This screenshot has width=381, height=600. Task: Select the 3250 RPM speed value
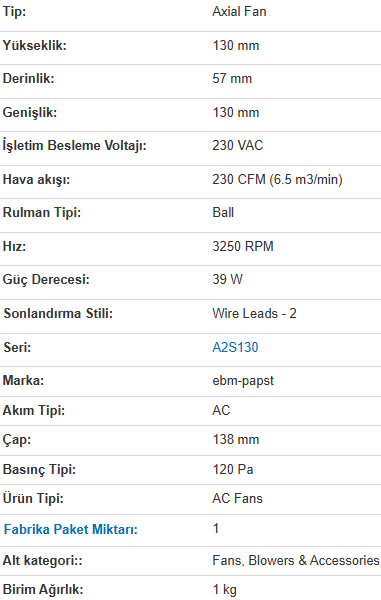[x=243, y=246]
